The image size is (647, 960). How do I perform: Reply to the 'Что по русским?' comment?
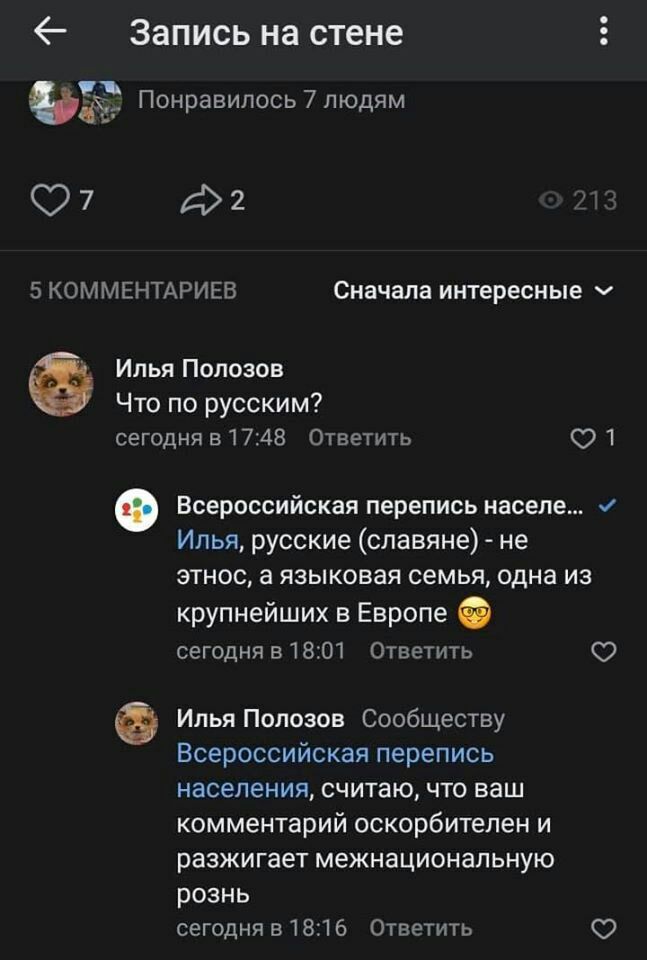click(359, 438)
